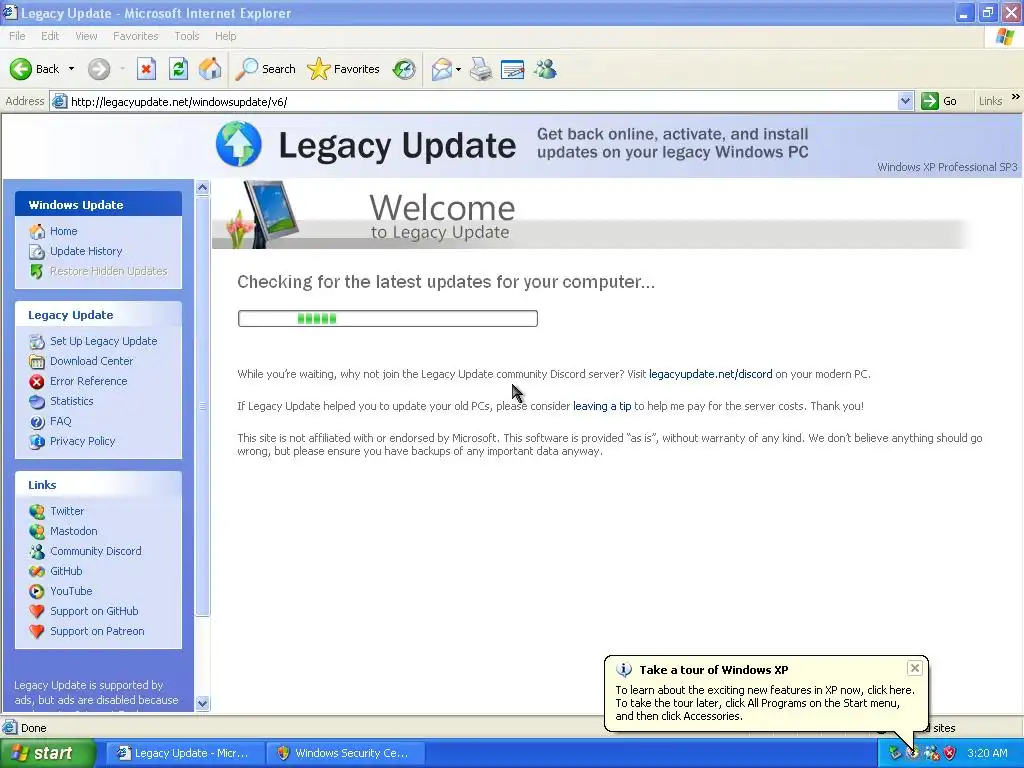
Task: Open the Edit menu
Action: tap(50, 36)
